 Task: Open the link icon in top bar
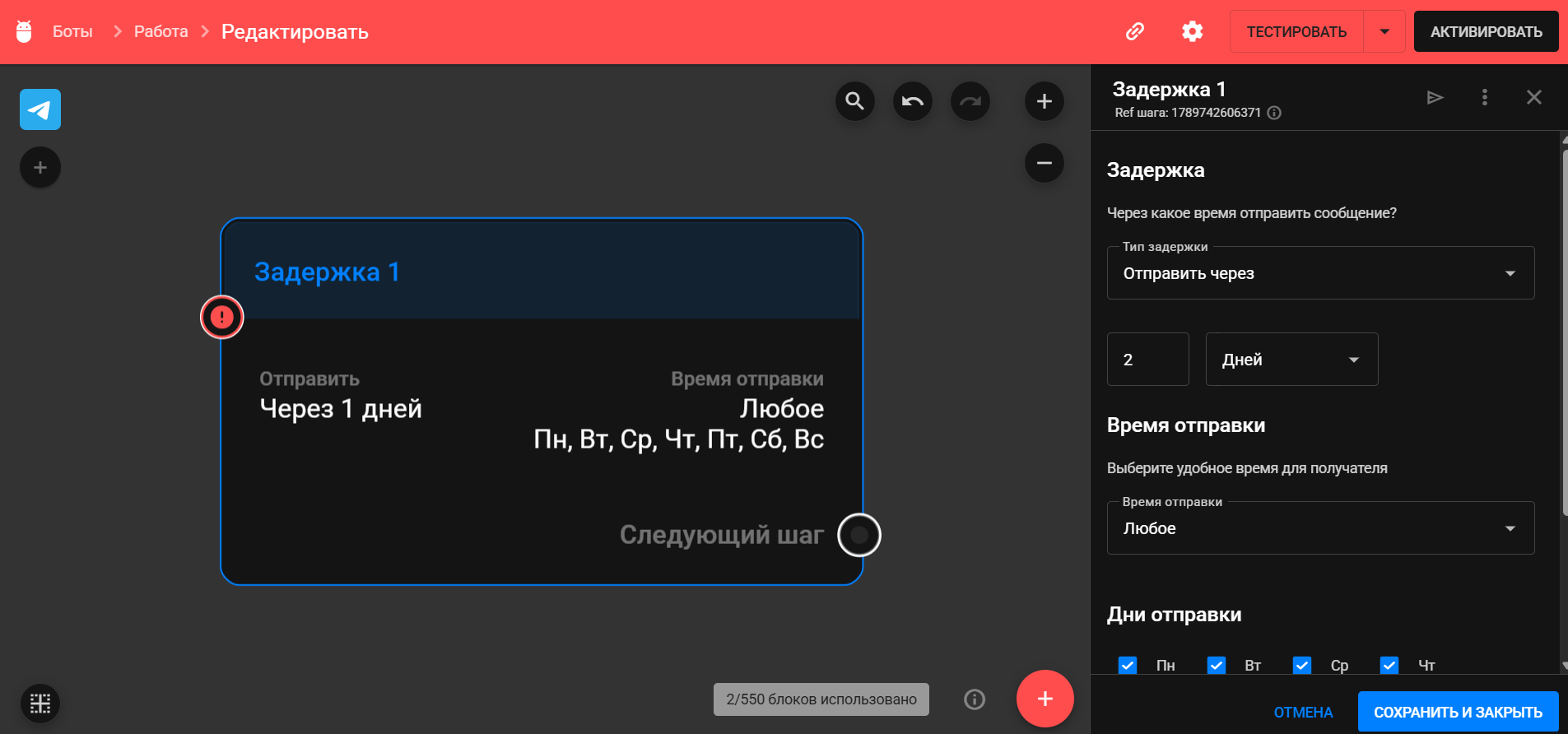(1135, 31)
